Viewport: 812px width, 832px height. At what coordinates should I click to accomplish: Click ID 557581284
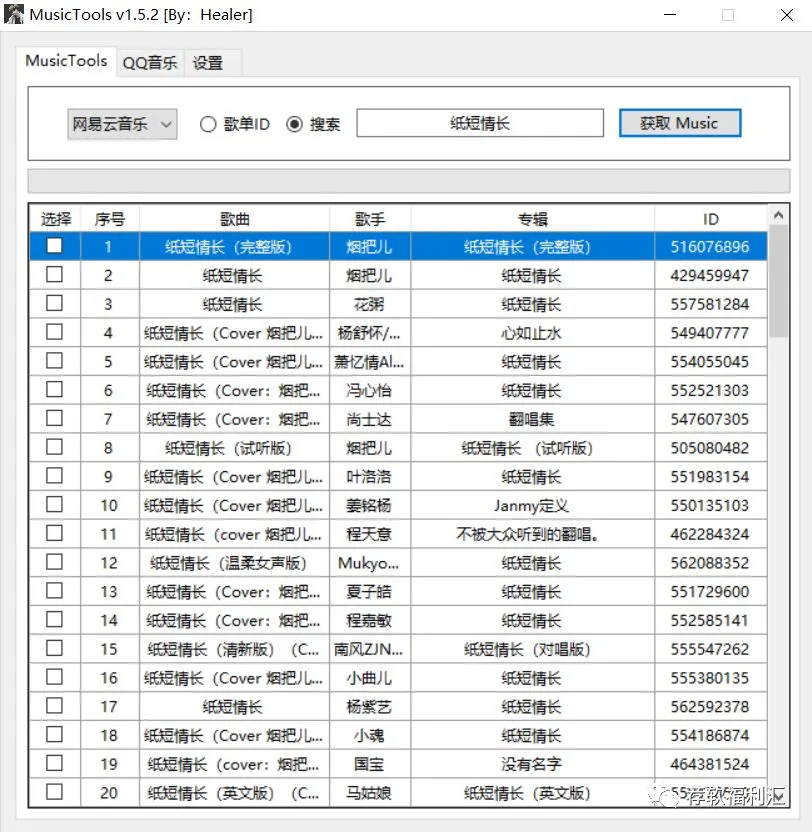click(x=710, y=304)
